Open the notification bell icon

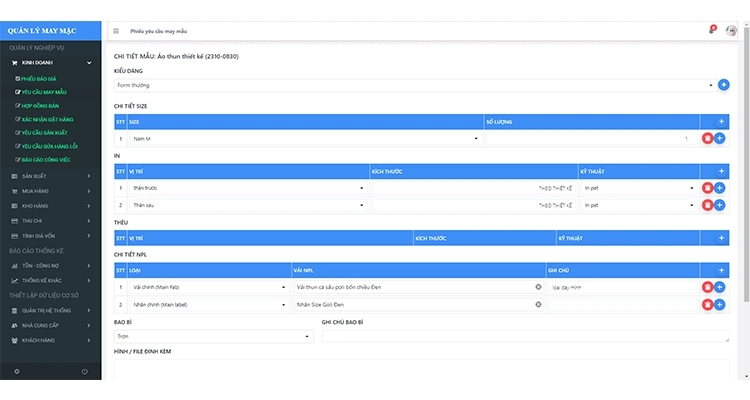[712, 30]
